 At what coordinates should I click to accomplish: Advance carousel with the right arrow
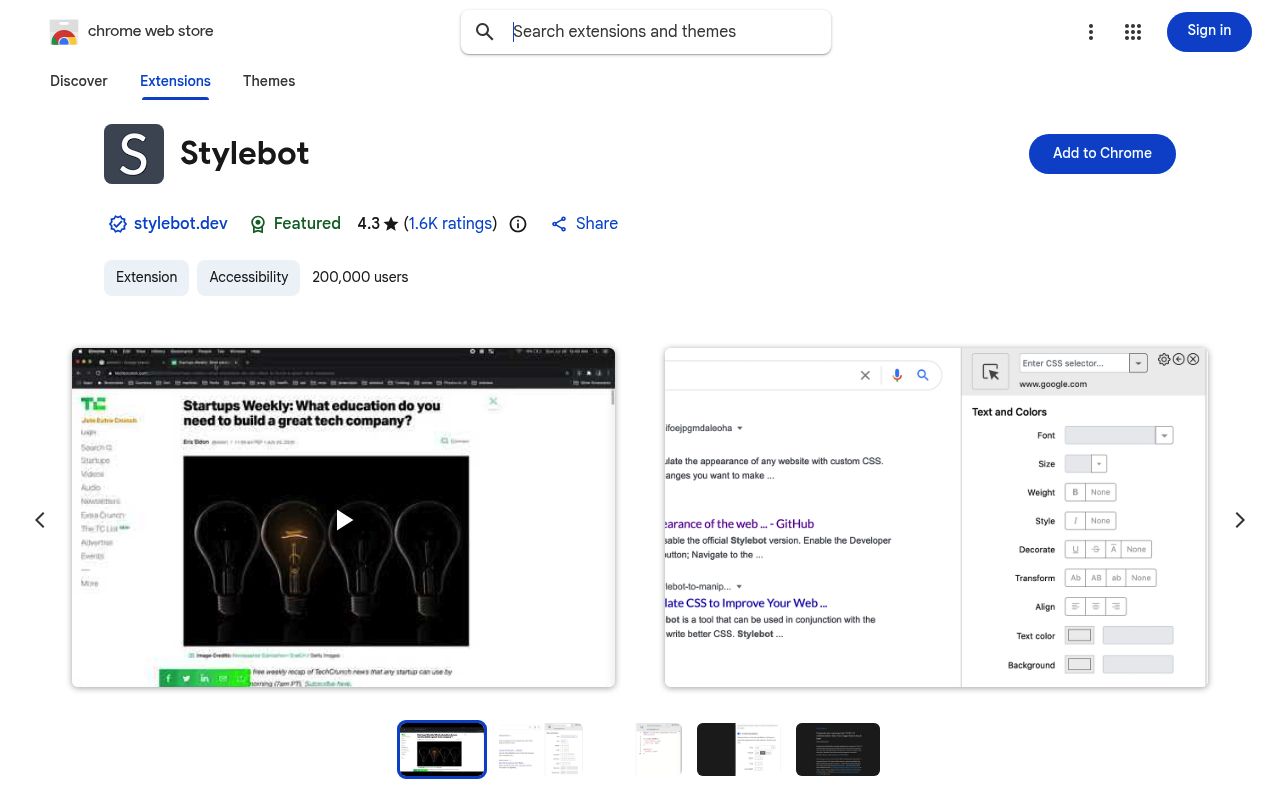(1240, 519)
